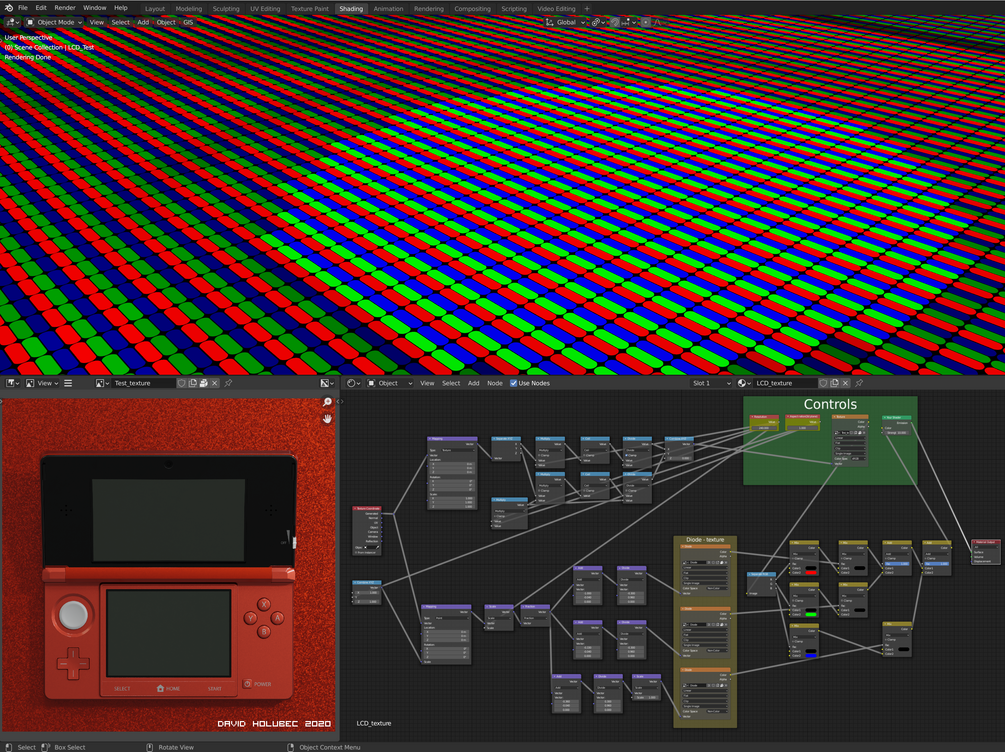This screenshot has width=1005, height=752.
Task: Browse materials with the sphere icon
Action: [744, 383]
